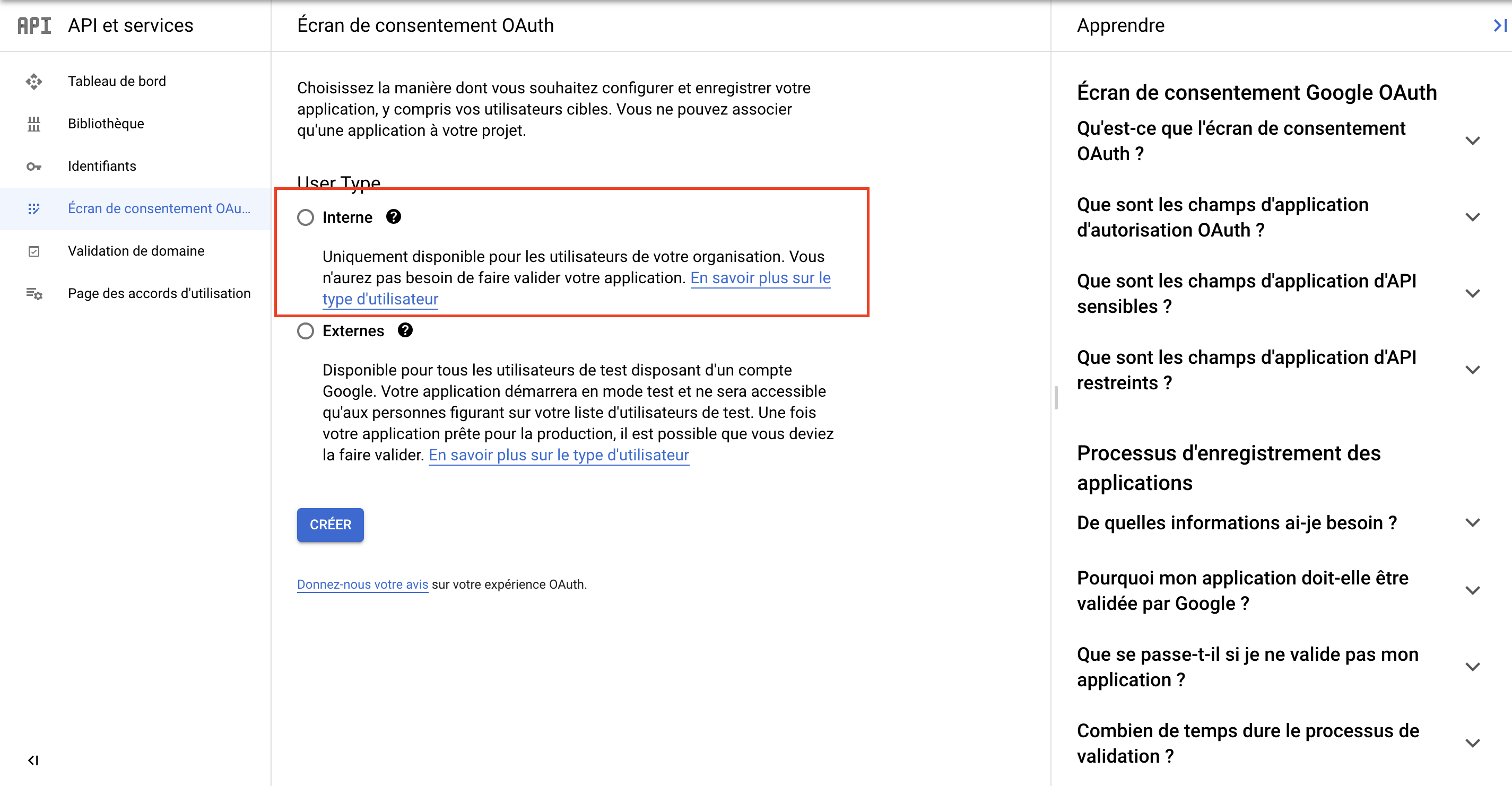Expand "Combien de temps dure le processus de validation ?"
Image resolution: width=1512 pixels, height=786 pixels.
[1473, 743]
